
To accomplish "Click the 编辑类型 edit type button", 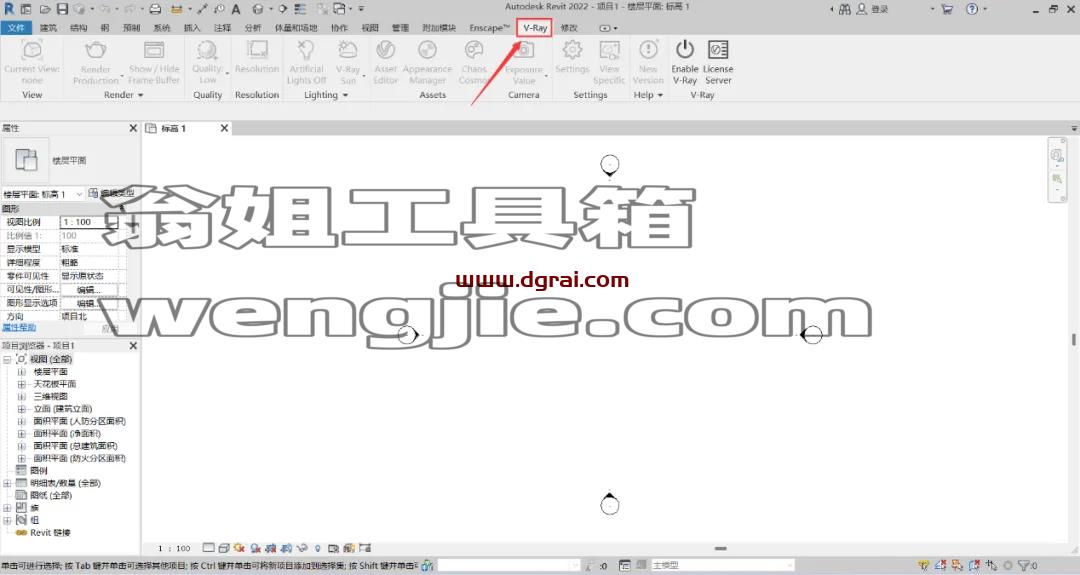I will pyautogui.click(x=112, y=194).
